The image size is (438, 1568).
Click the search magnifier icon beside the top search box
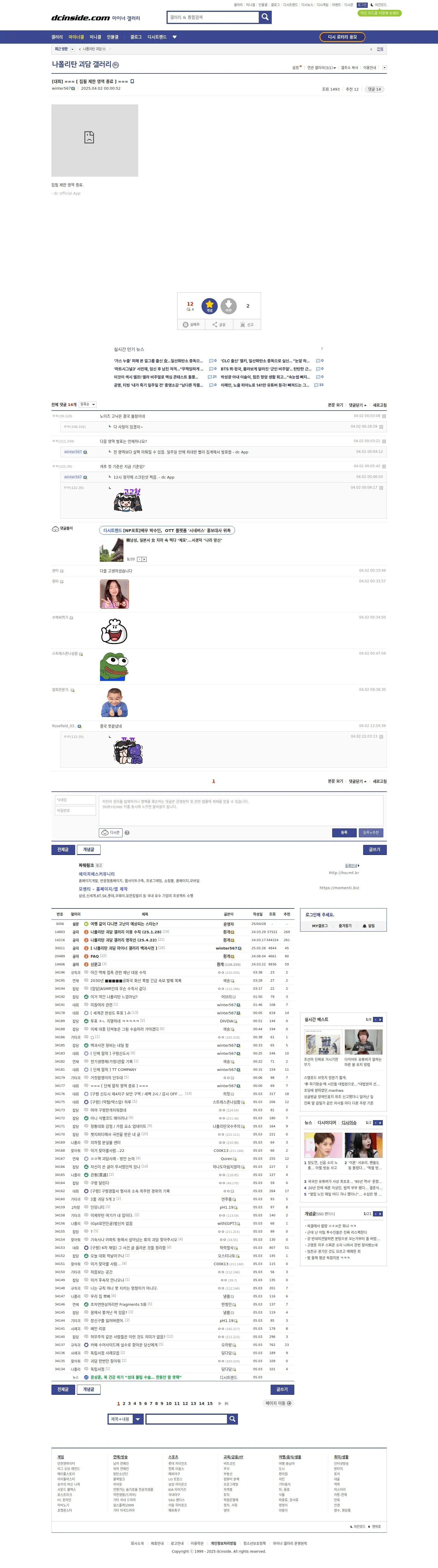point(265,17)
